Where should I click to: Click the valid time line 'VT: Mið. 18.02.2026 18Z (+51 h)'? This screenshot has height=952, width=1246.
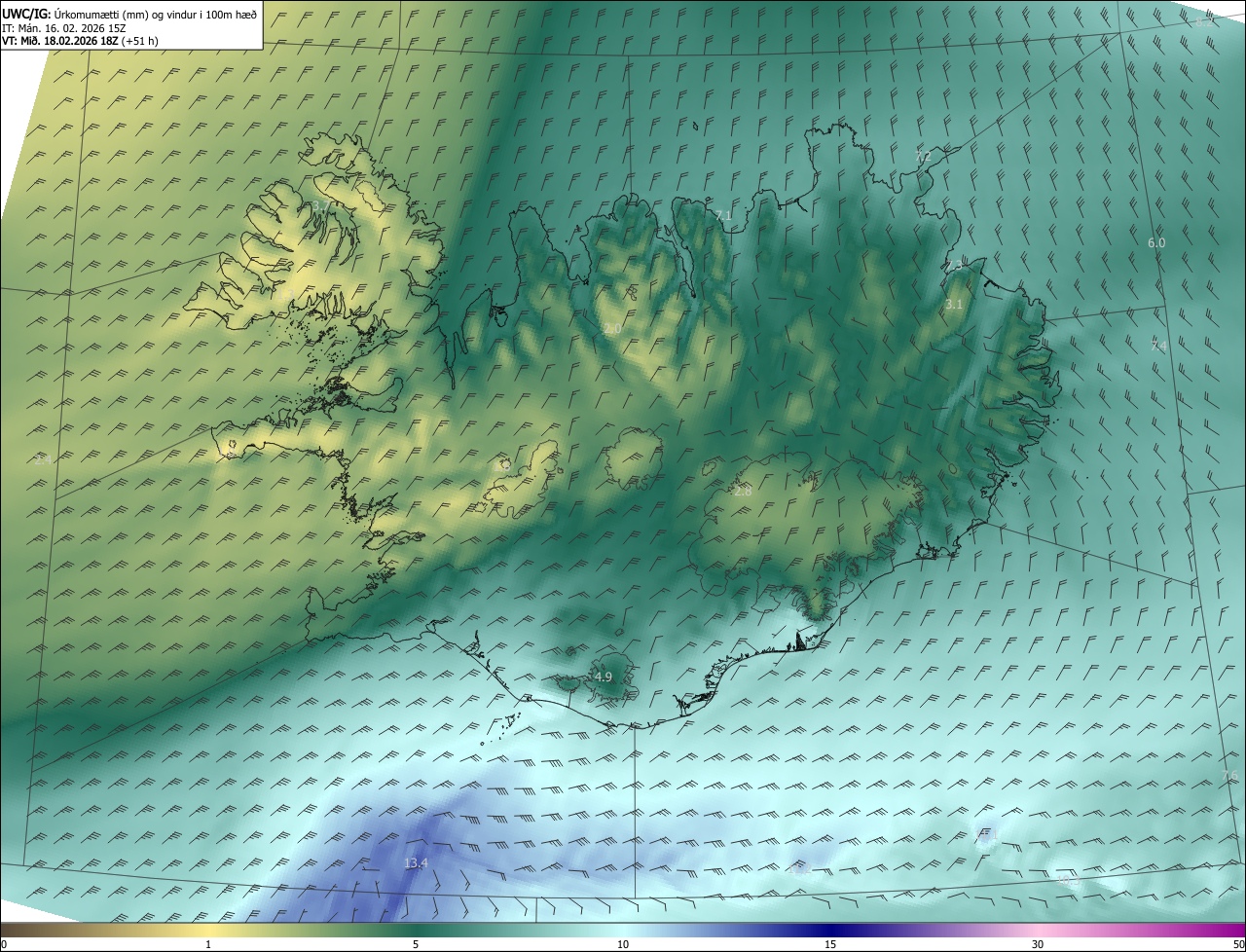click(x=80, y=41)
